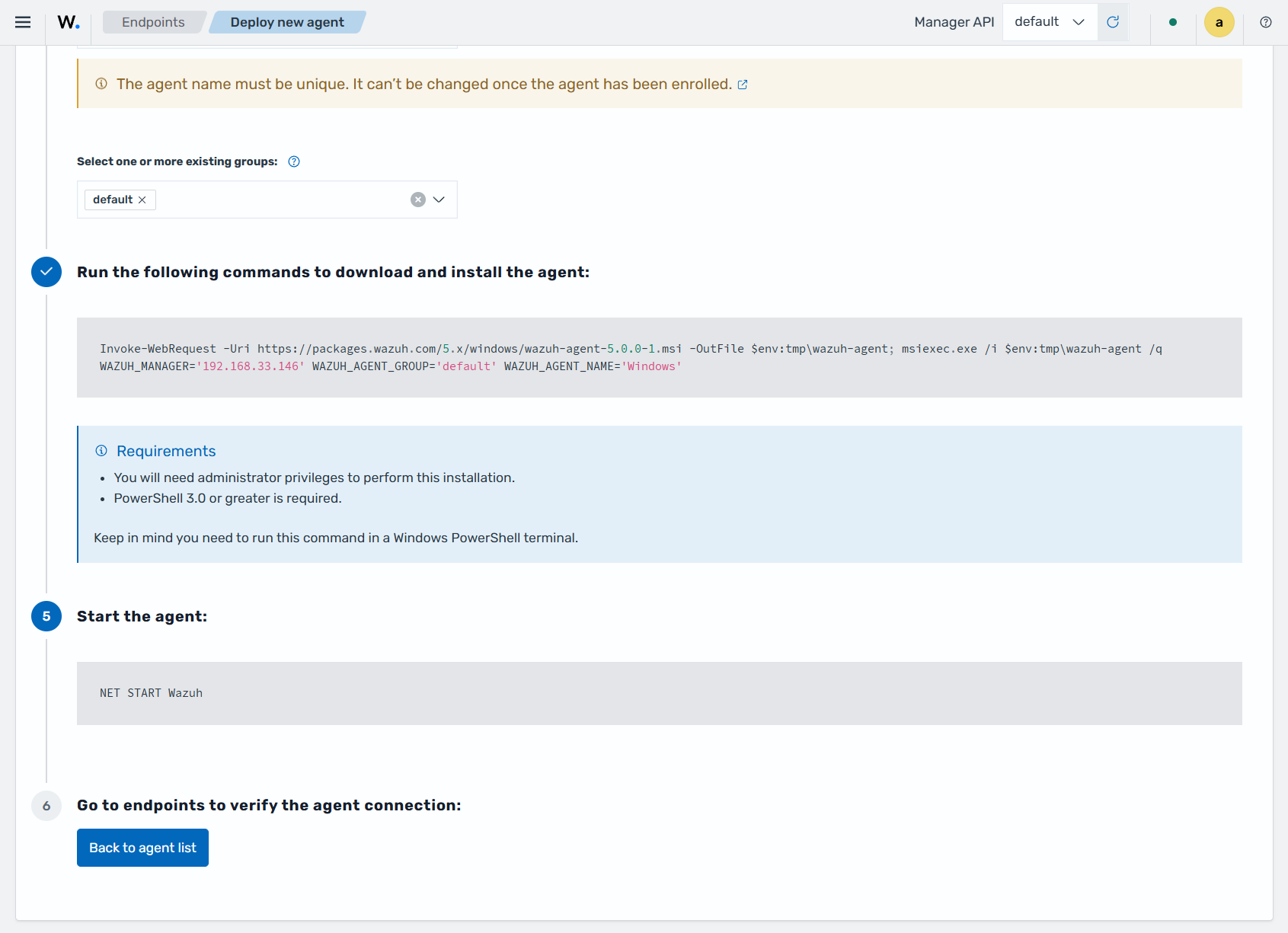Click the PowerShell 3.0 requirement text
The width and height of the screenshot is (1288, 933).
coord(228,498)
